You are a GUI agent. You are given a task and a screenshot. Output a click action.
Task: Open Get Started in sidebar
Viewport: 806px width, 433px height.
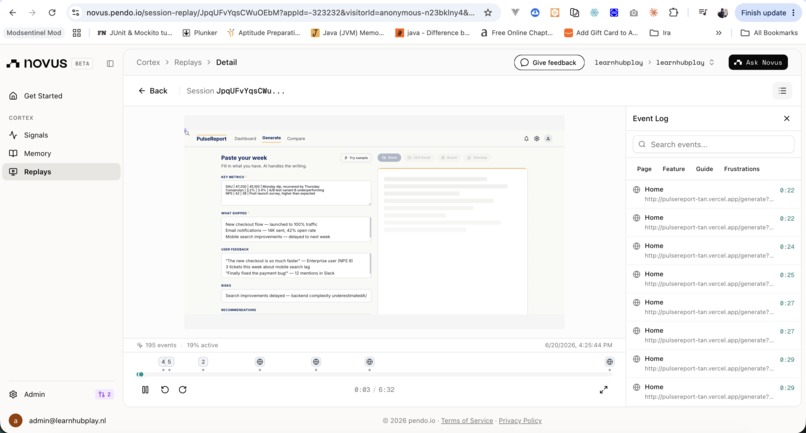(x=61, y=96)
